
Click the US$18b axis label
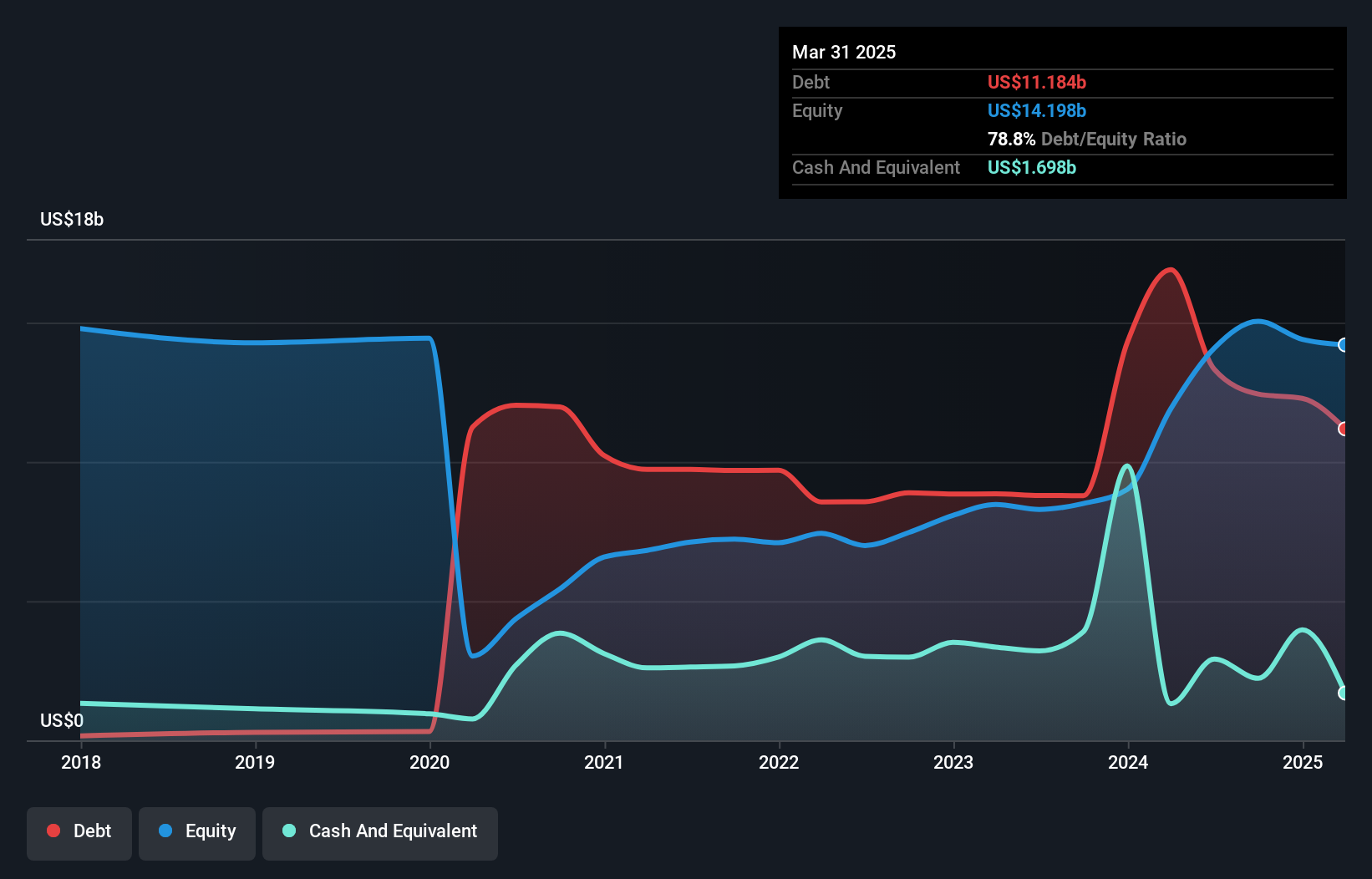[x=72, y=219]
